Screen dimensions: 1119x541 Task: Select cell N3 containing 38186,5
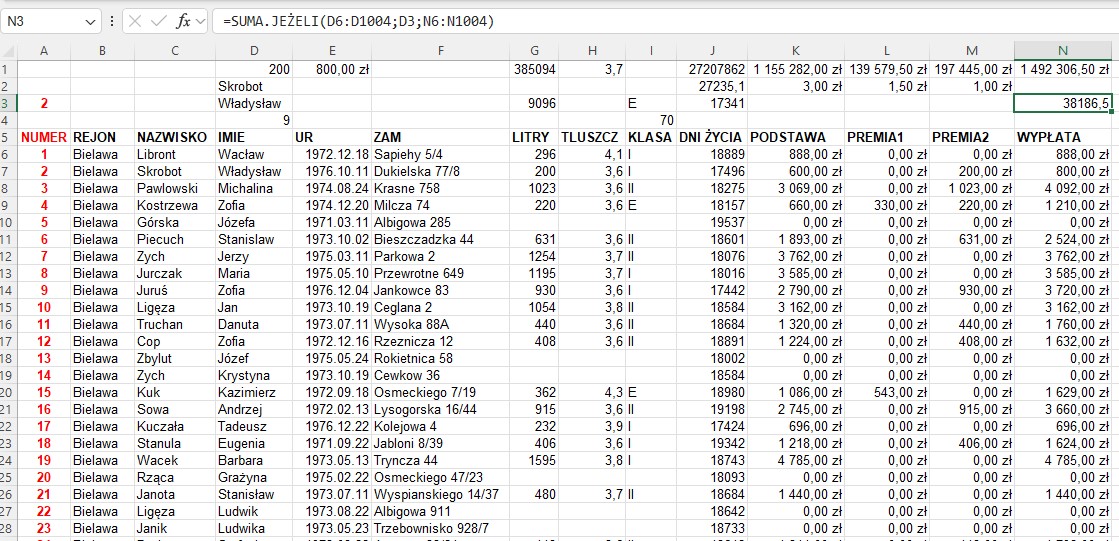[x=1063, y=103]
